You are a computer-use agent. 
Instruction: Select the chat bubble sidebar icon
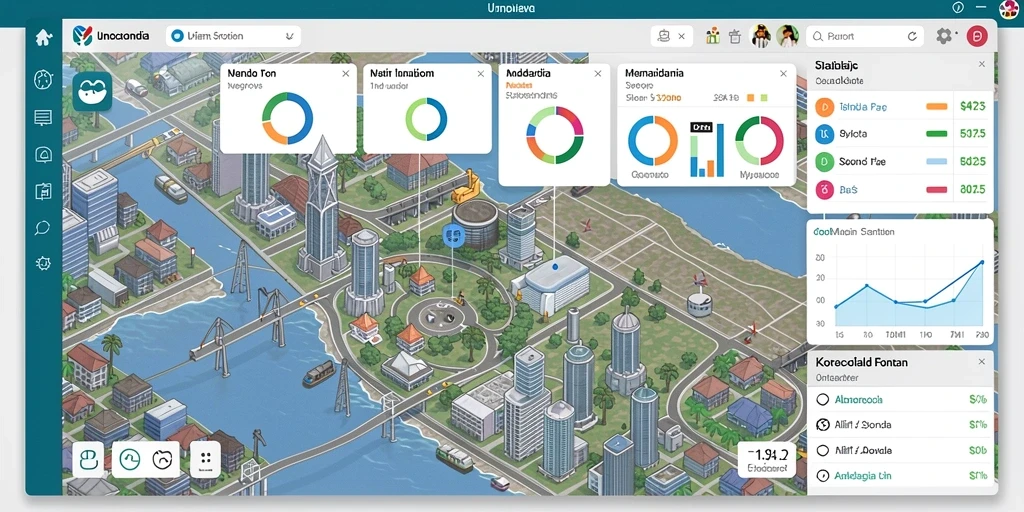tap(42, 228)
